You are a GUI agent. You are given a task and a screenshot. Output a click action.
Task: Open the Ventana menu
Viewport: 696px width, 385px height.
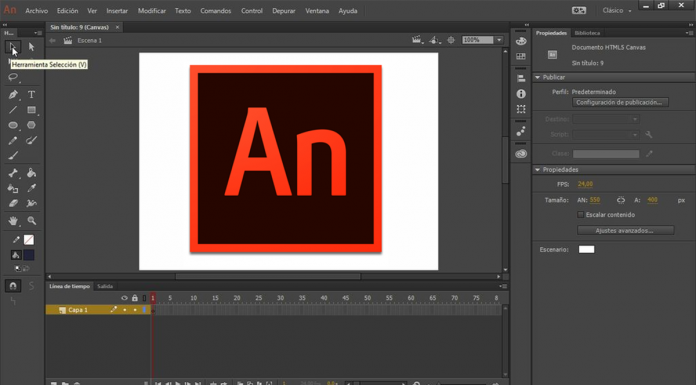click(x=317, y=11)
